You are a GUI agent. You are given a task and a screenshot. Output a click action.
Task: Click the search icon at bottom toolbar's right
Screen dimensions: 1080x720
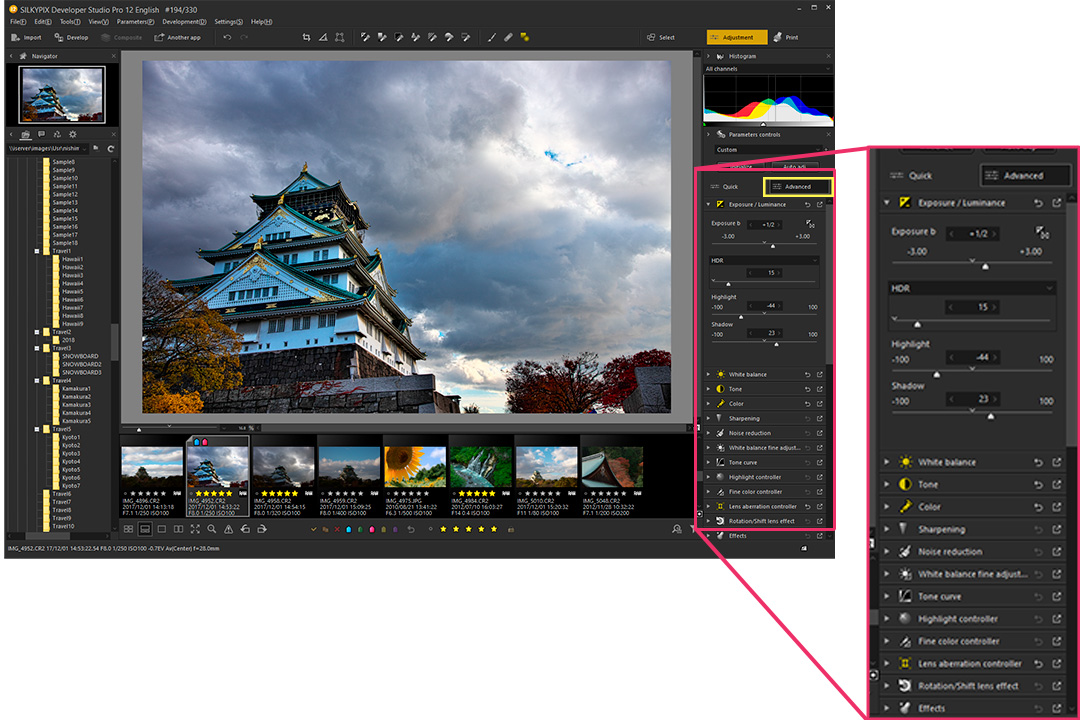(x=676, y=529)
